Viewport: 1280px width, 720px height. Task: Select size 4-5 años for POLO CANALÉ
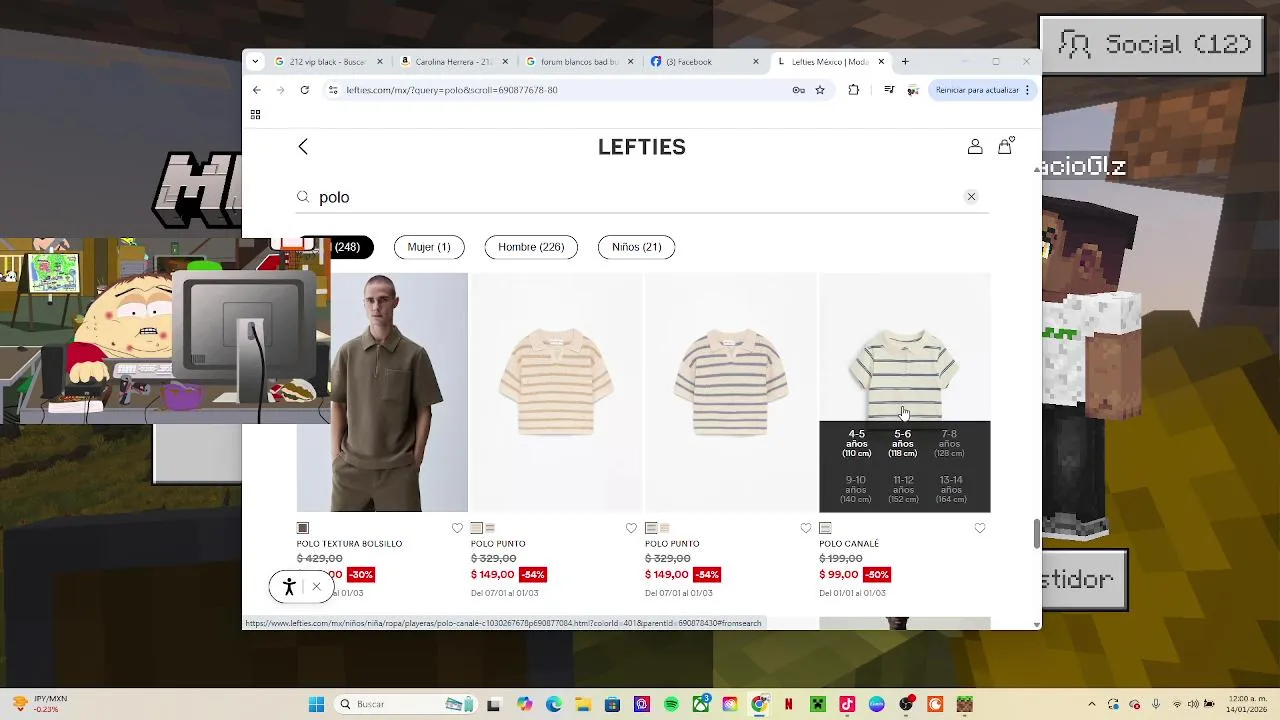(x=857, y=443)
